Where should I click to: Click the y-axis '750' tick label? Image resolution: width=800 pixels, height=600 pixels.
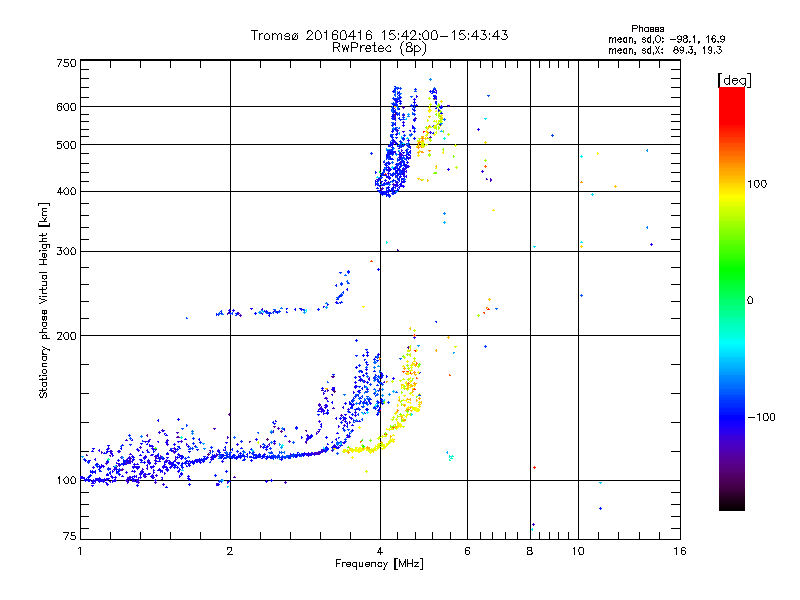tap(66, 63)
